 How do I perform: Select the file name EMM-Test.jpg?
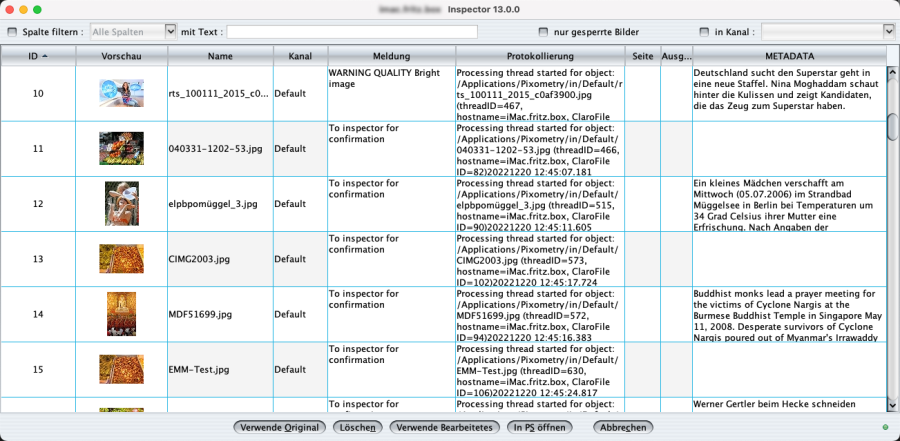[x=199, y=370]
